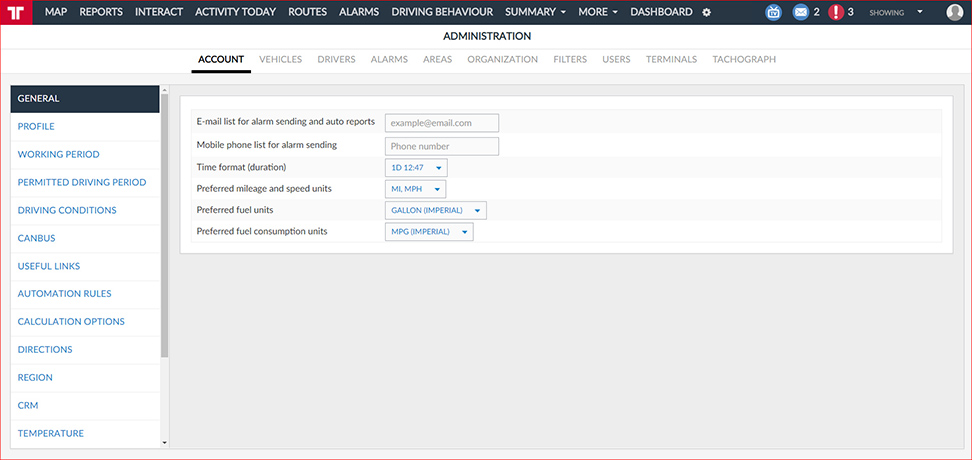Switch to the Tachograph tab
The width and height of the screenshot is (972, 460).
[x=743, y=59]
